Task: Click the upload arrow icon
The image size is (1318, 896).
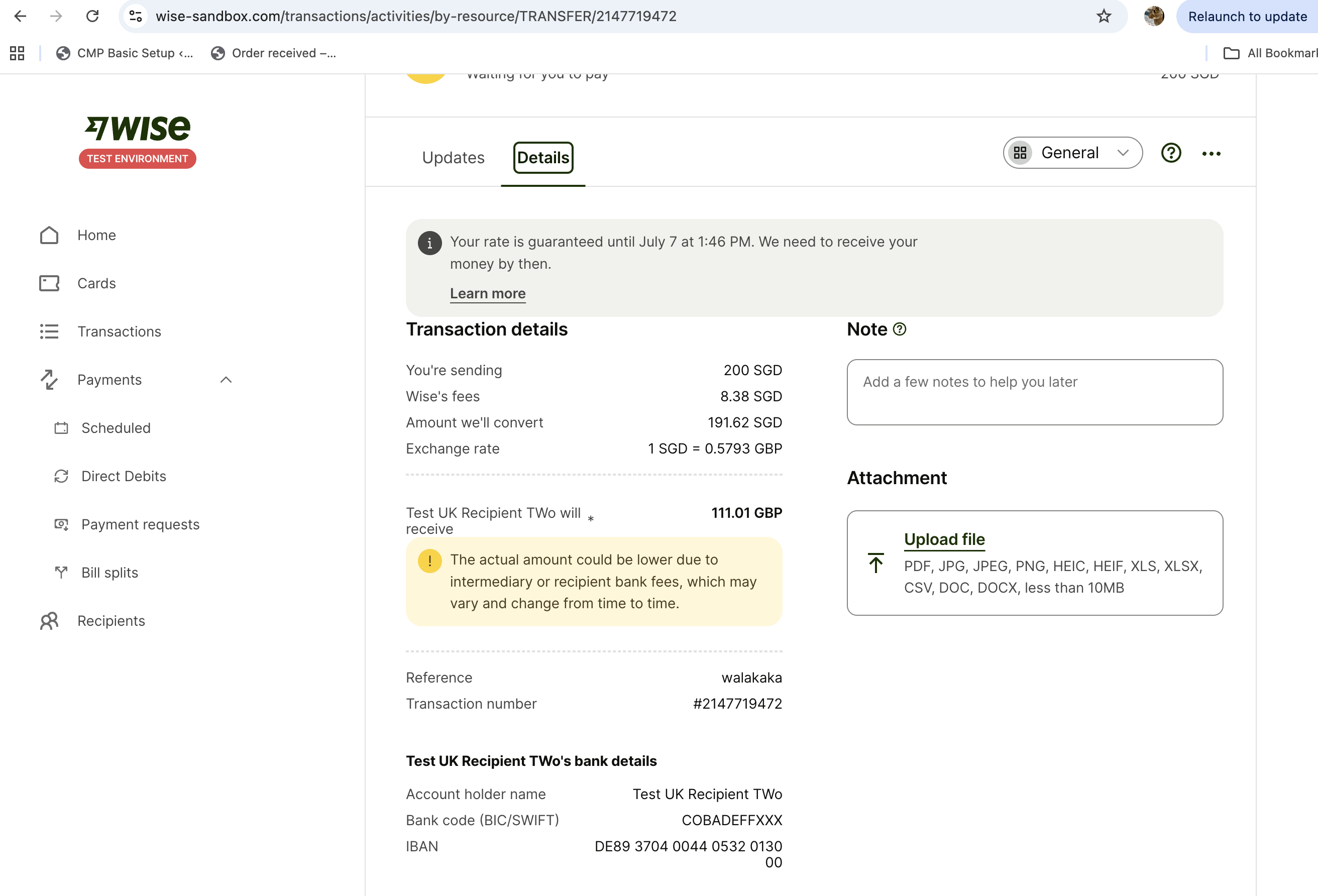Action: pos(875,563)
